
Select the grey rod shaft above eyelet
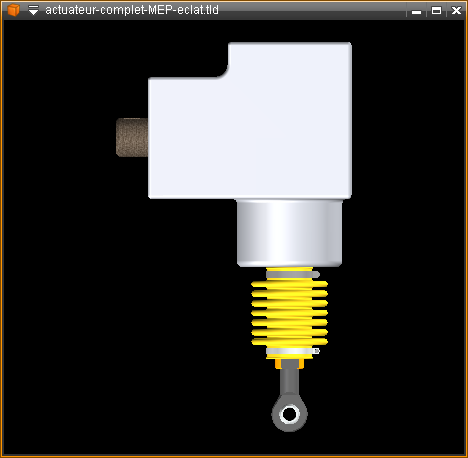[x=289, y=380]
